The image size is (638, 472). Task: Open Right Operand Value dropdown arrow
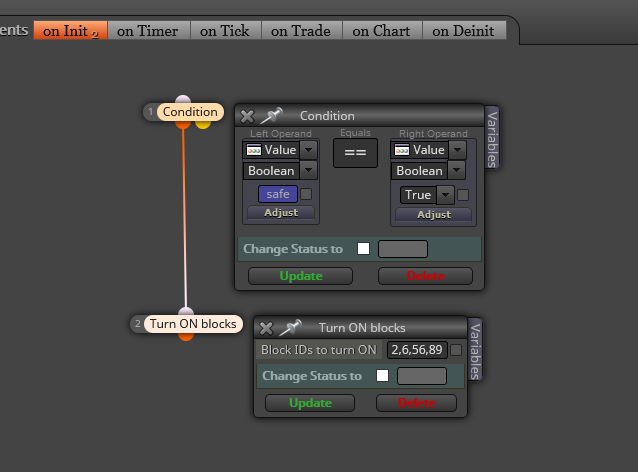click(457, 150)
